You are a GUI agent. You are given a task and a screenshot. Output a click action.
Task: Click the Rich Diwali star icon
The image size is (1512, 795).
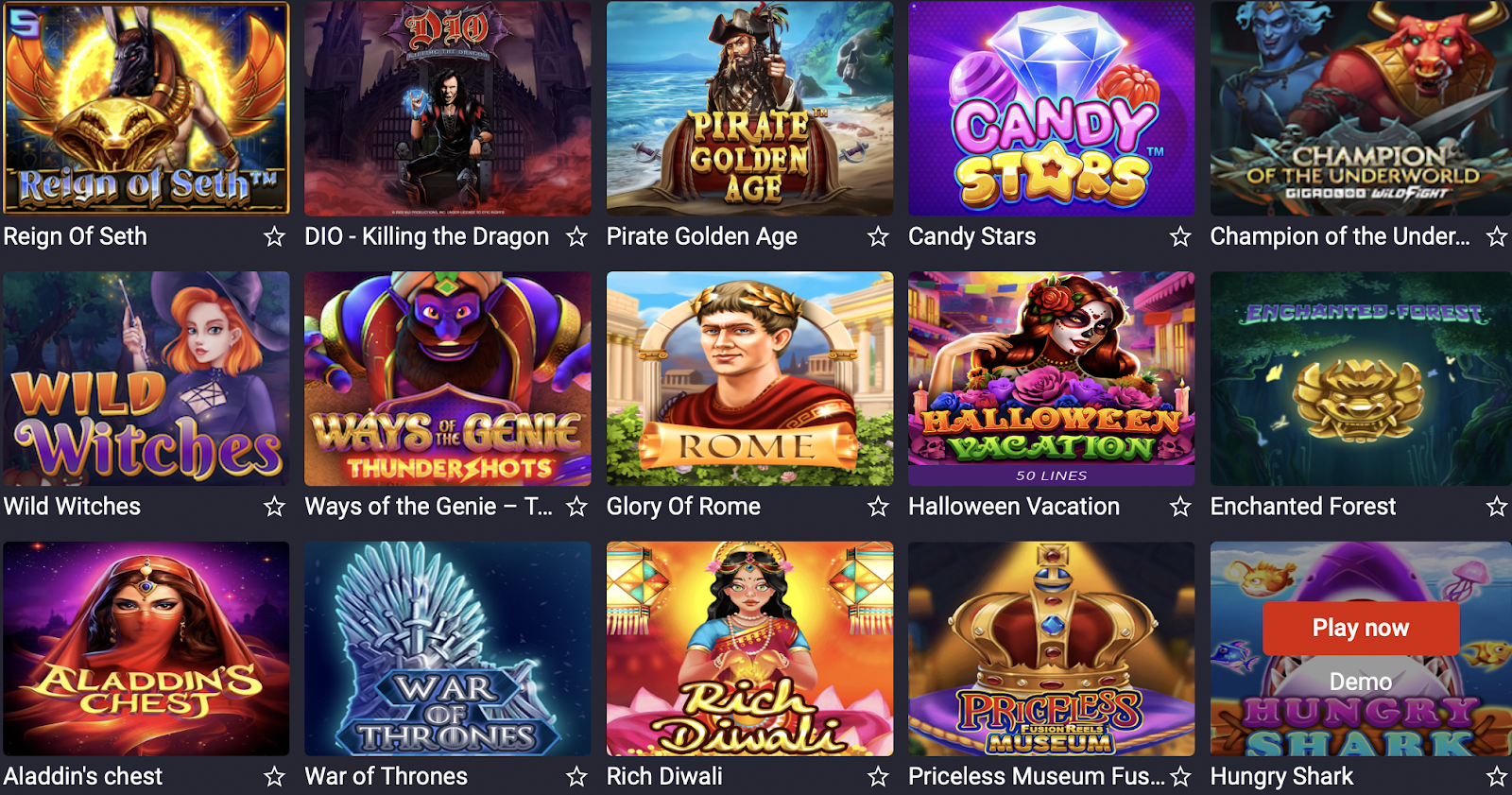878,777
